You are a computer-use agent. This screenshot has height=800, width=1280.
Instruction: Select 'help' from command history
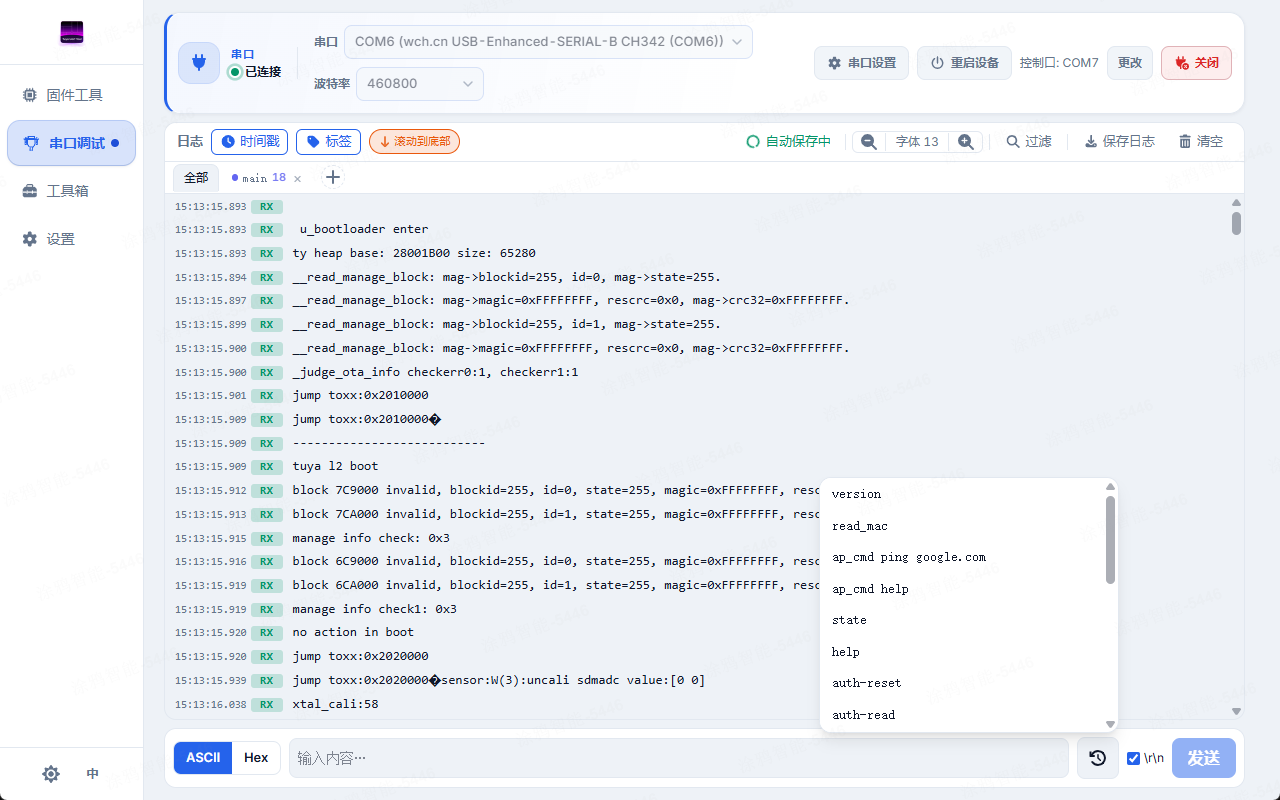(962, 652)
